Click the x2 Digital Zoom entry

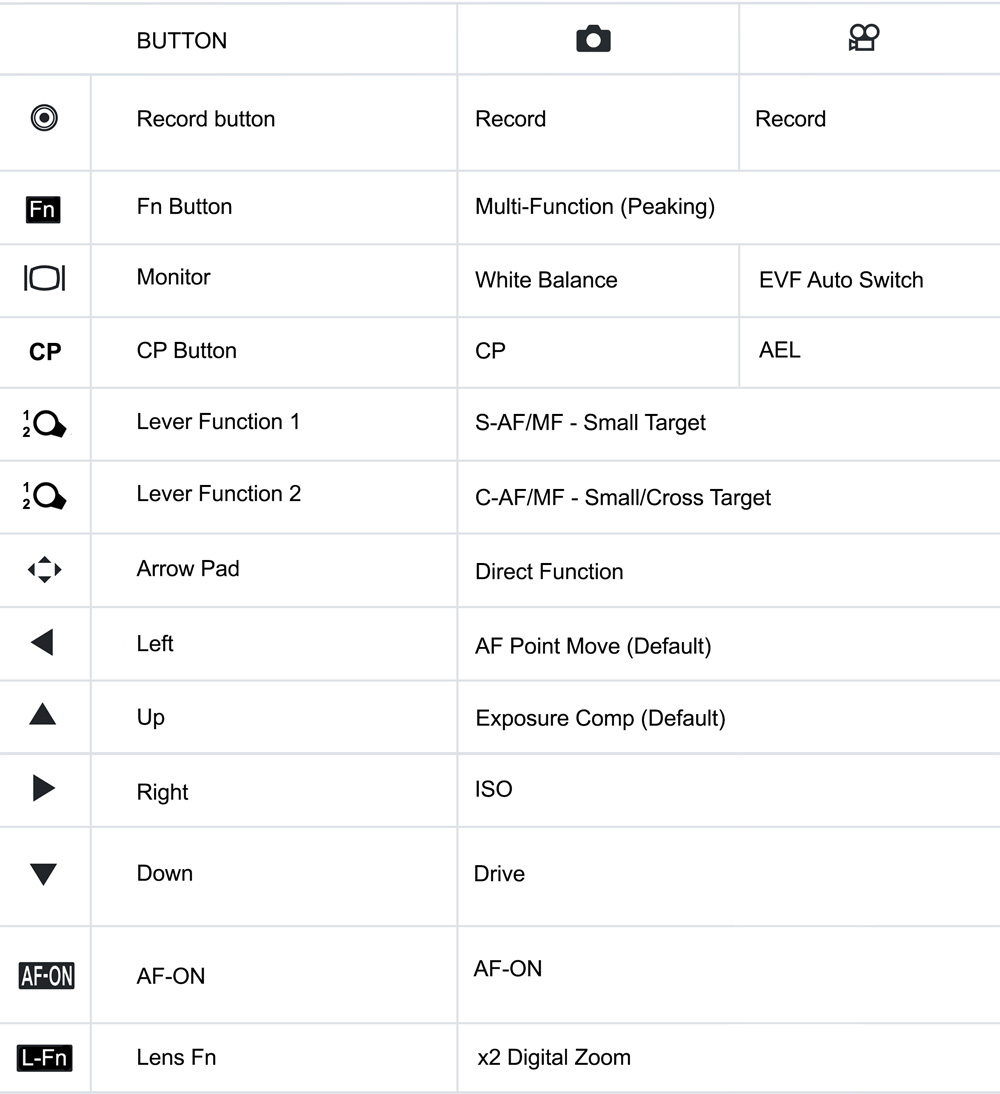point(554,1057)
